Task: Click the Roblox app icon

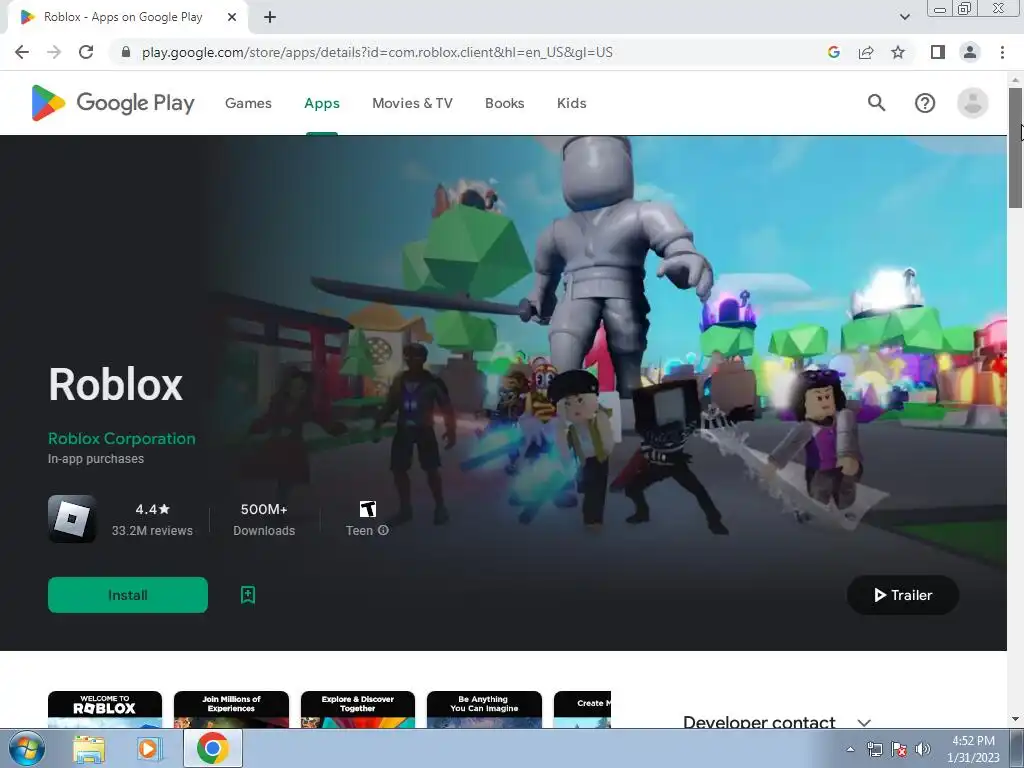Action: [x=72, y=519]
